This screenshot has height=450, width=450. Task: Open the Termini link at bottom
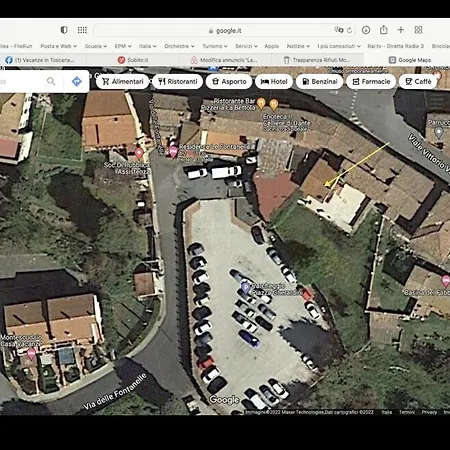pos(407,412)
